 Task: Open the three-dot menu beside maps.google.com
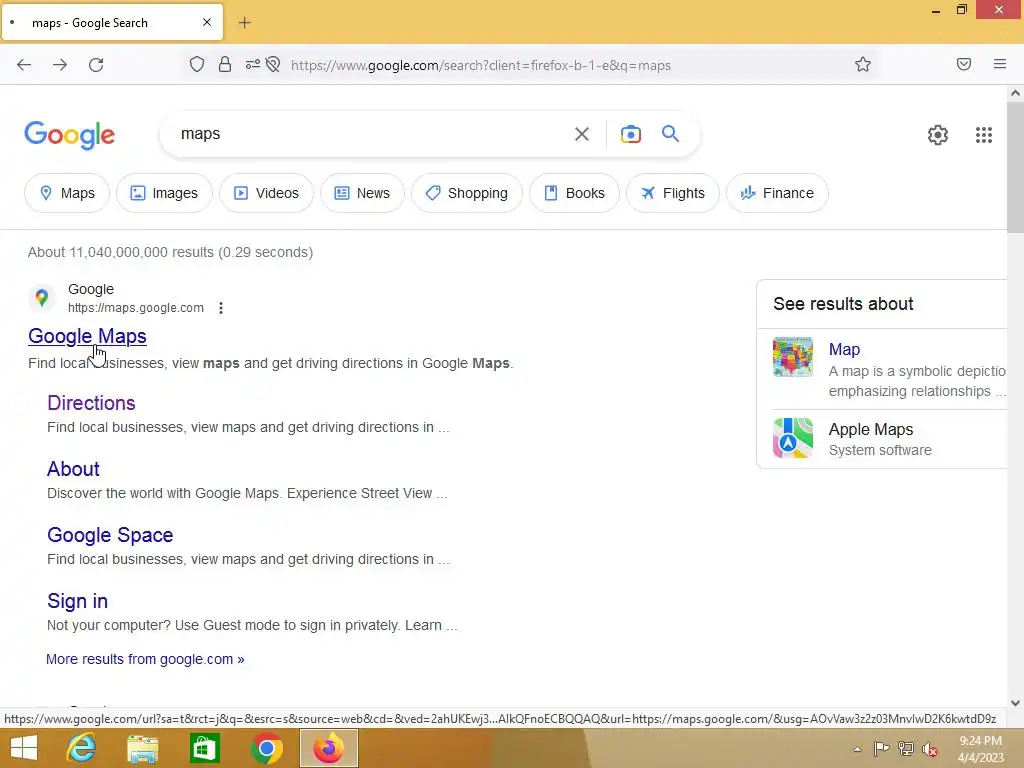tap(221, 308)
